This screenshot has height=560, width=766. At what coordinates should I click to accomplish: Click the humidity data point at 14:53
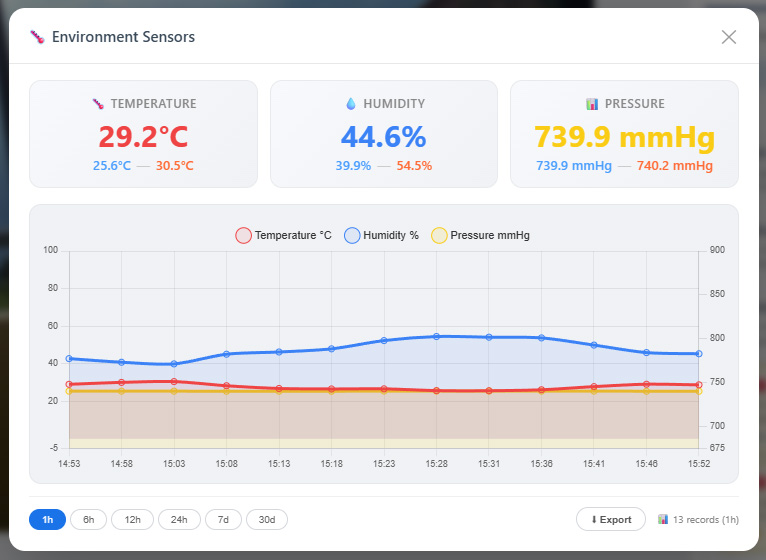tap(69, 358)
